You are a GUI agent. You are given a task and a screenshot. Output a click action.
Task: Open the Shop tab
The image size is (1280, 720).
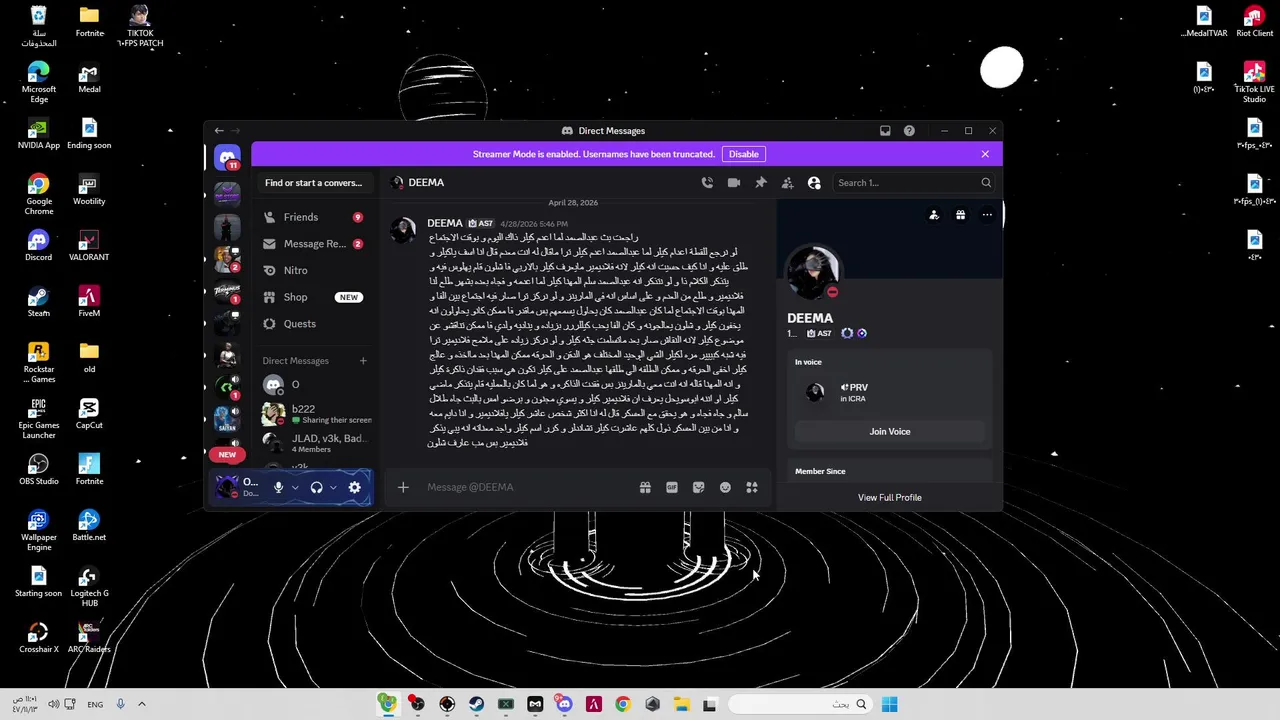314,297
